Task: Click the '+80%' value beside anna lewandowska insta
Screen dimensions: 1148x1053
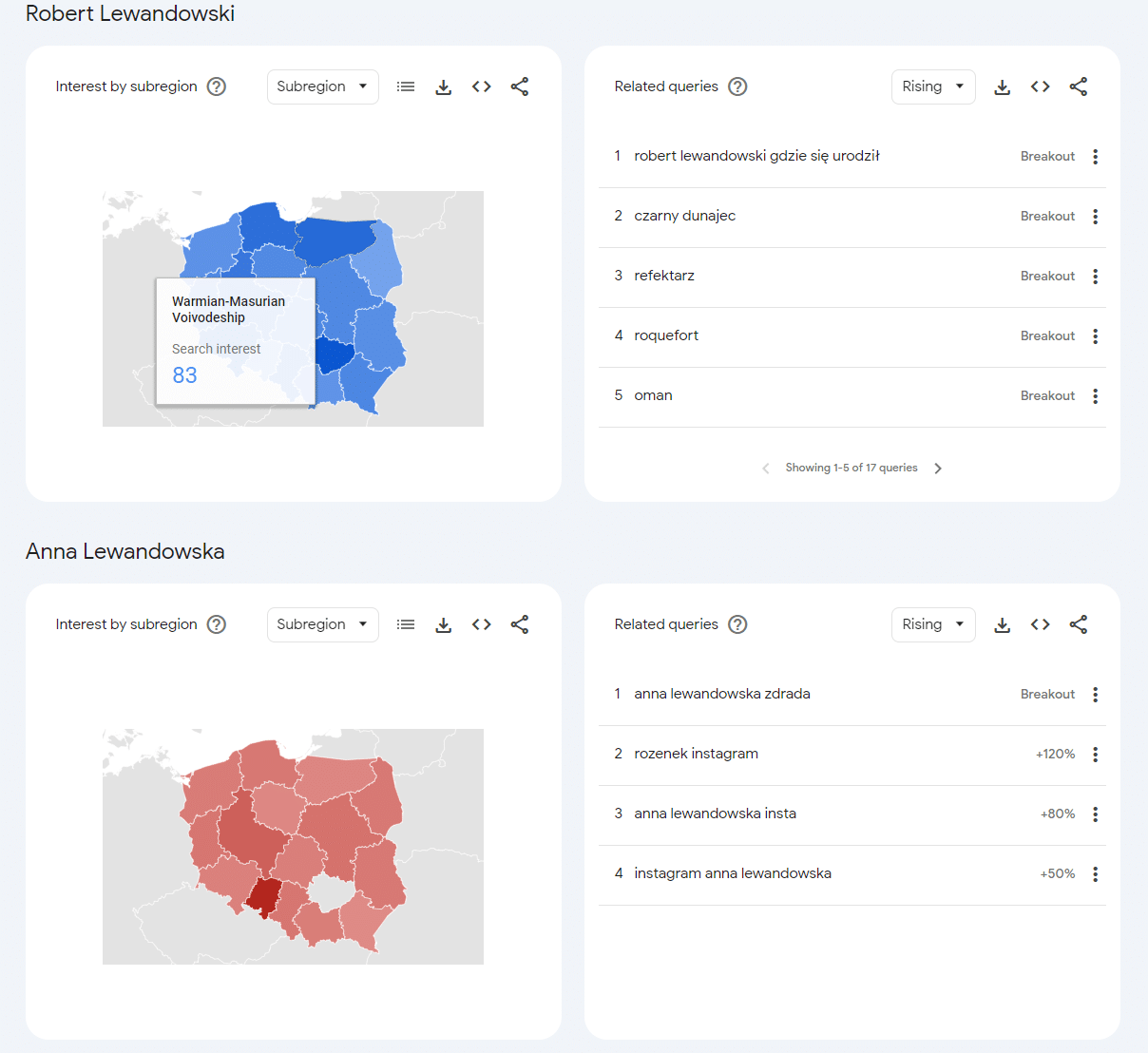Action: pyautogui.click(x=1058, y=814)
